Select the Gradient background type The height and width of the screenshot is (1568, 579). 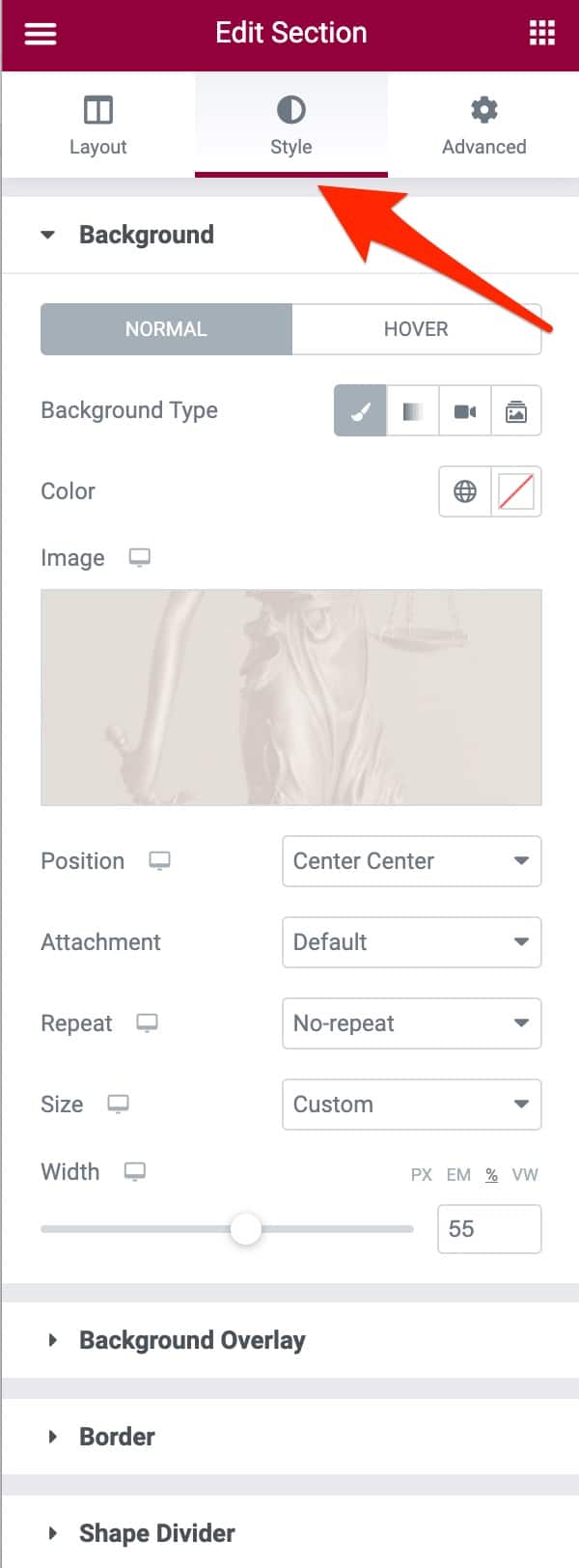point(412,410)
